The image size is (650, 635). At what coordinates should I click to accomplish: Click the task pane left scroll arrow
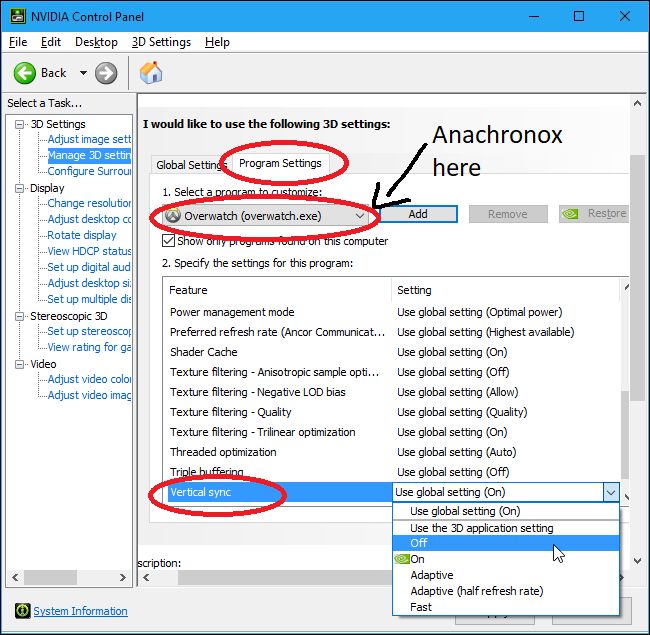15,577
